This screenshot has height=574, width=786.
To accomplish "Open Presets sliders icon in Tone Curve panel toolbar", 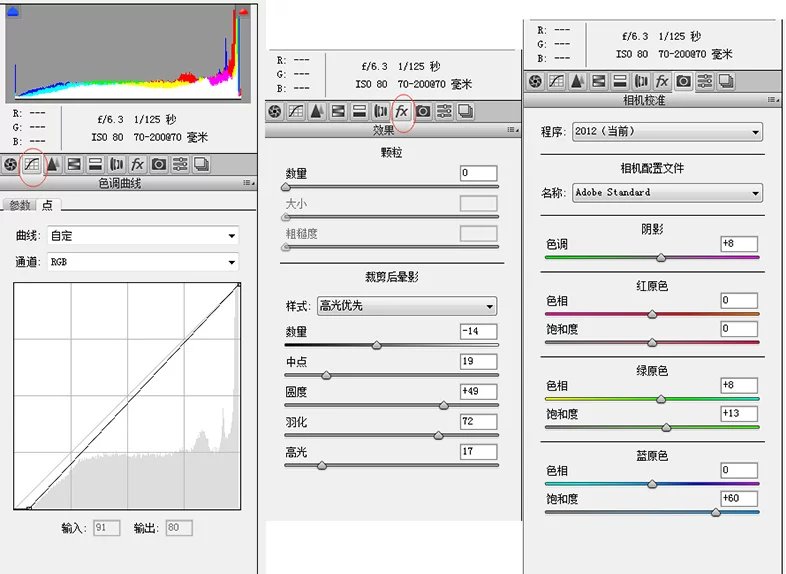I will [x=180, y=164].
